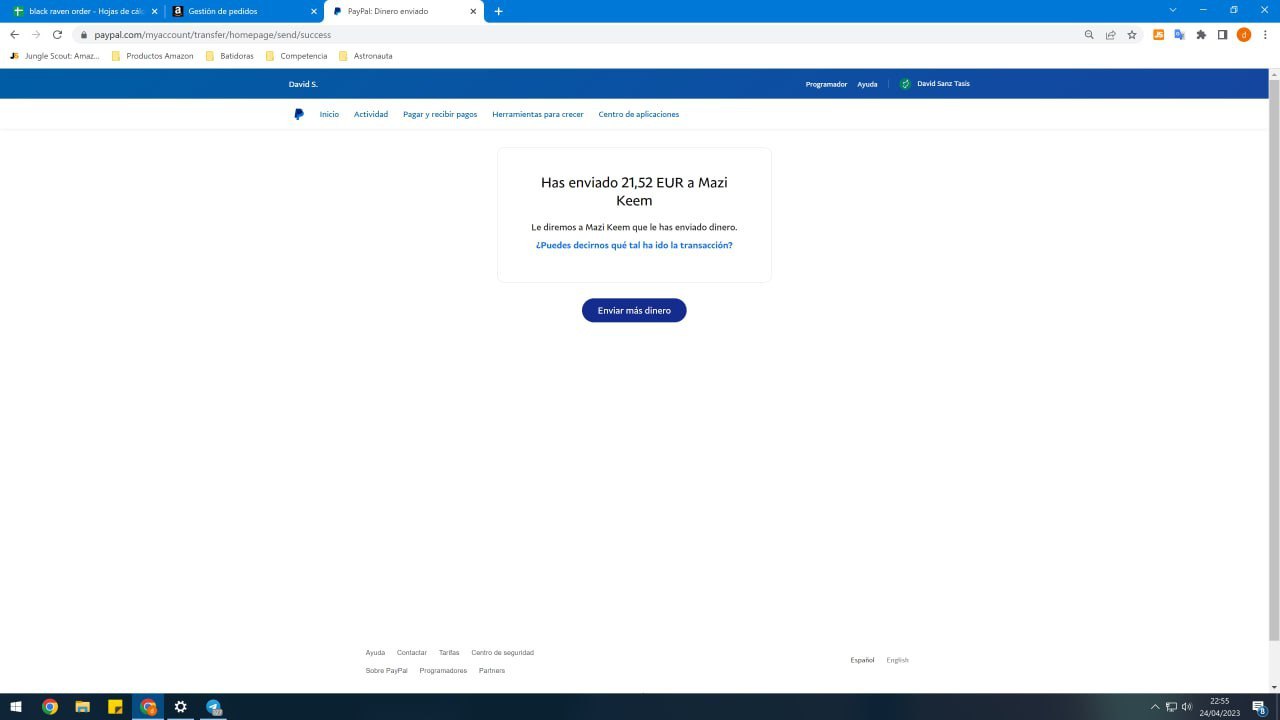The height and width of the screenshot is (720, 1280).
Task: Open the Chrome extensions puzzle icon
Action: tap(1201, 34)
